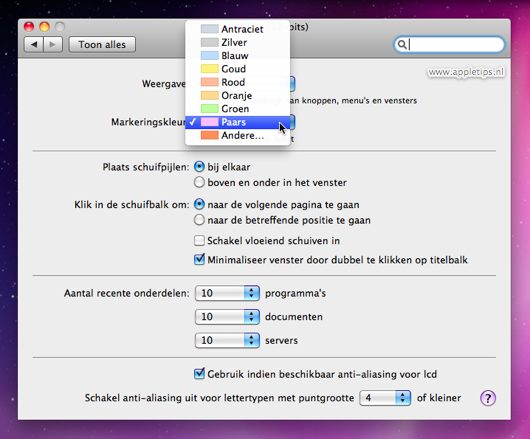The width and height of the screenshot is (530, 439).
Task: Open help via the question mark button
Action: [x=488, y=398]
